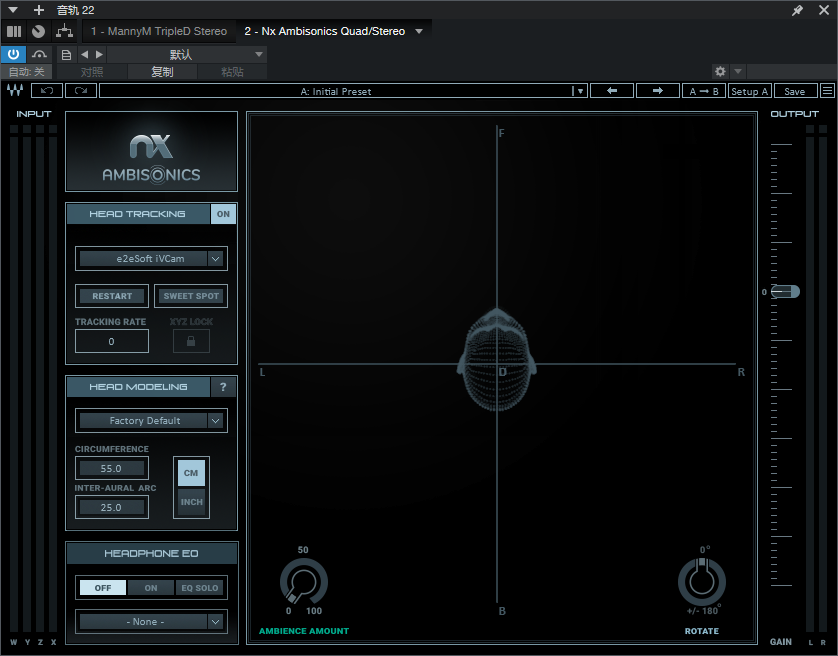Go to previous preset arrow
838x656 pixels.
[x=84, y=55]
